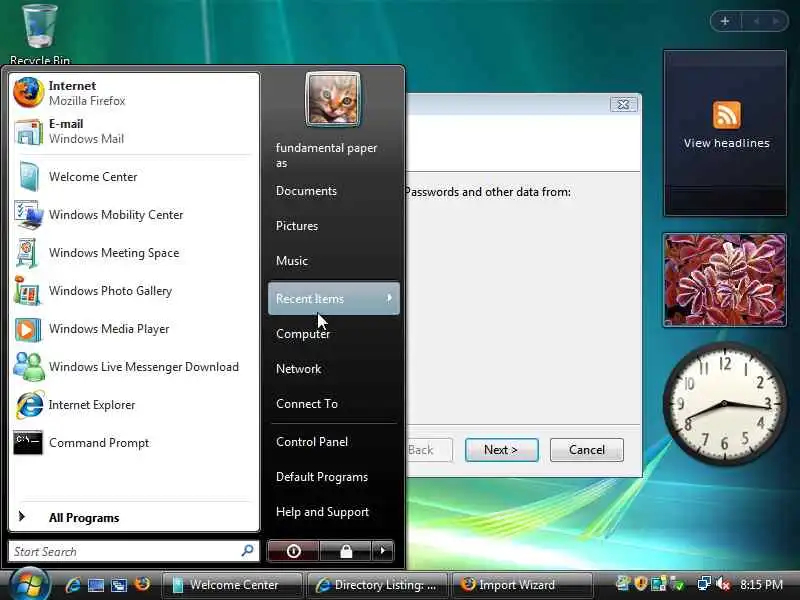Click the Windows Start orb

(x=29, y=585)
